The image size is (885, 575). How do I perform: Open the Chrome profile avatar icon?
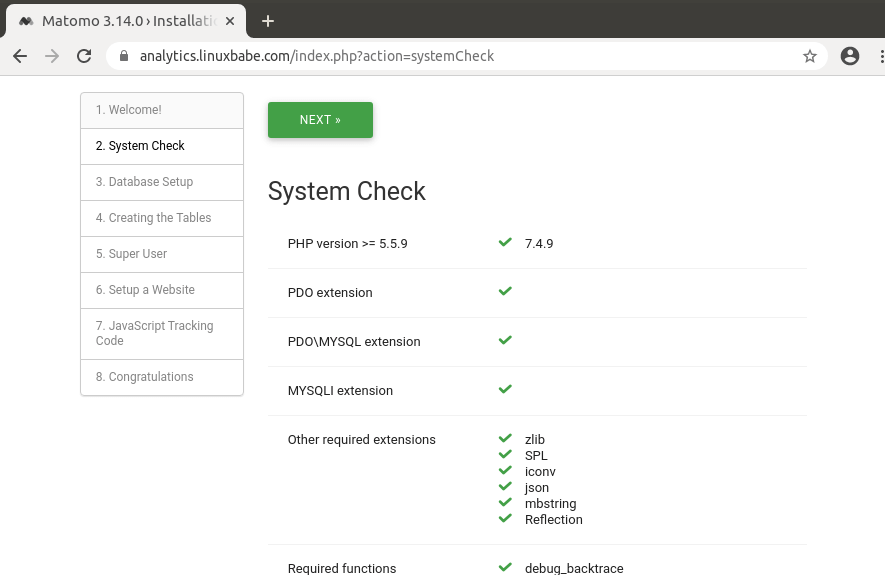850,56
